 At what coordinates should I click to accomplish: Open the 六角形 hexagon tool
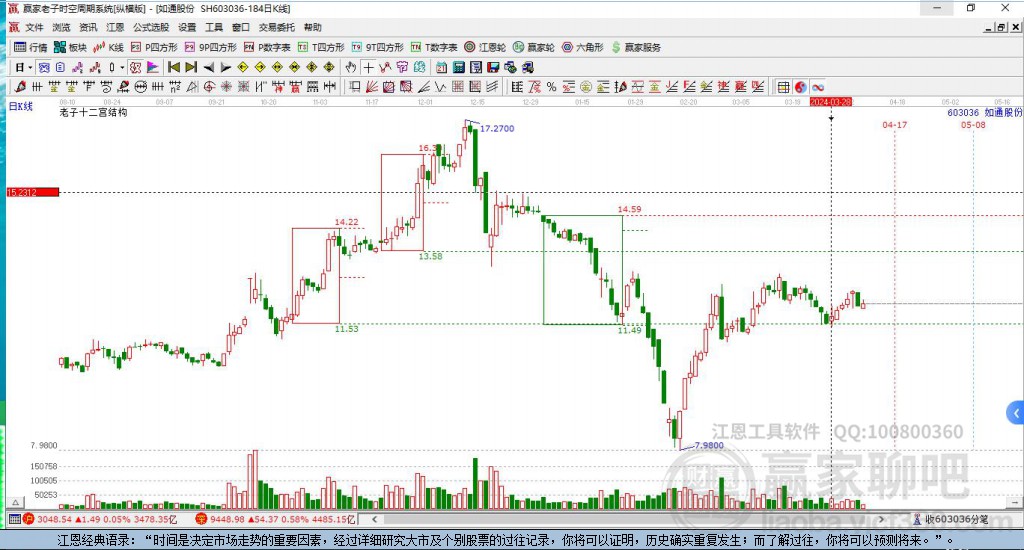pos(583,47)
